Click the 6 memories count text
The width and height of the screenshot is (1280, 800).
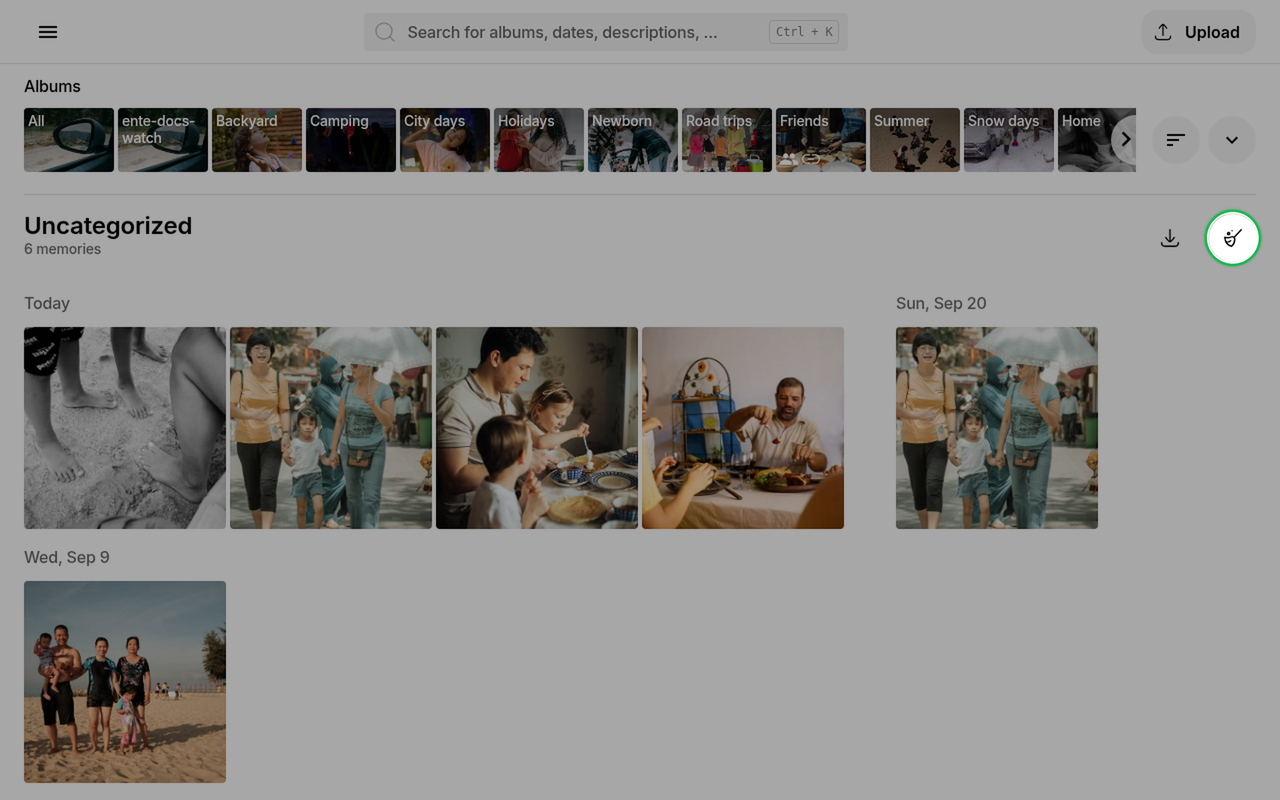click(62, 249)
